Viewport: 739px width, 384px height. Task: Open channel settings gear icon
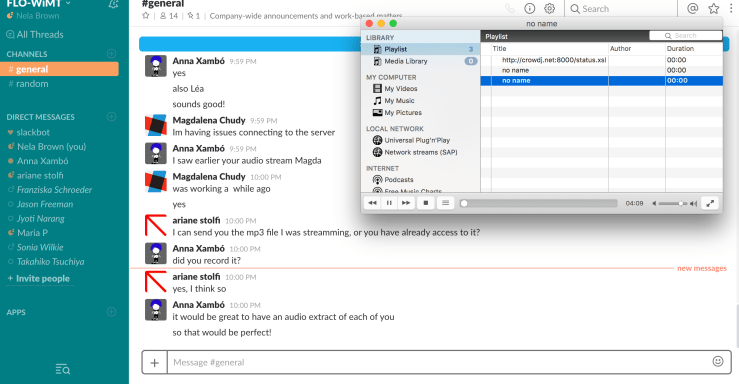(550, 8)
